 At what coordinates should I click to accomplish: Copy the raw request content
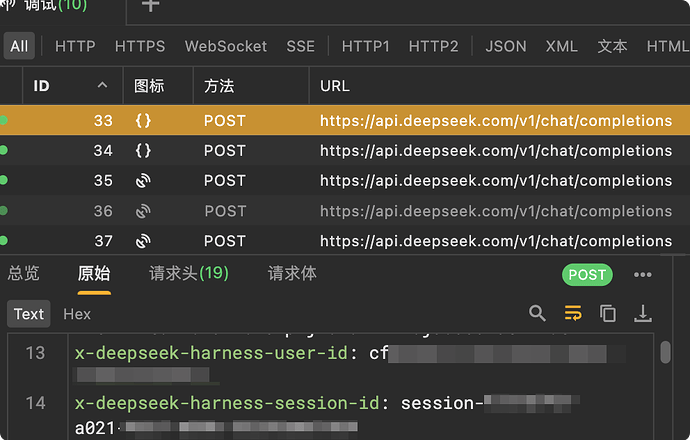608,313
